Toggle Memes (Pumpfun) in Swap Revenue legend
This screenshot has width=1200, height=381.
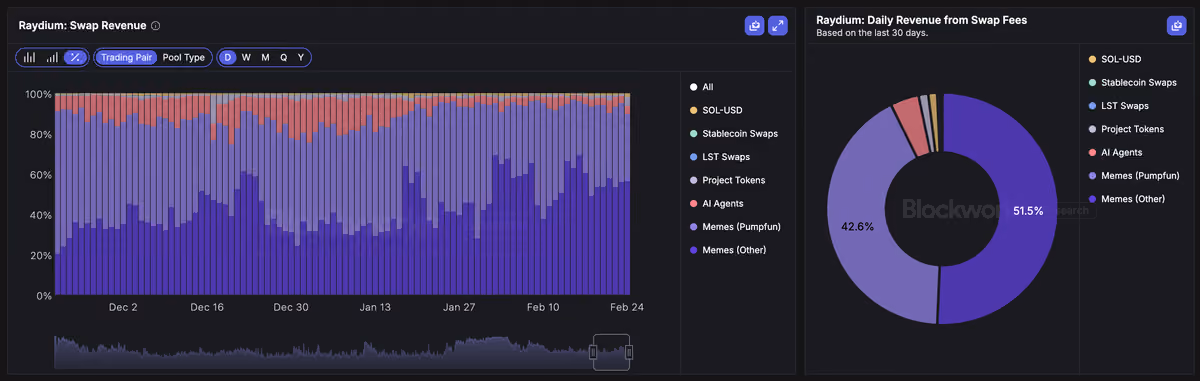tap(735, 226)
